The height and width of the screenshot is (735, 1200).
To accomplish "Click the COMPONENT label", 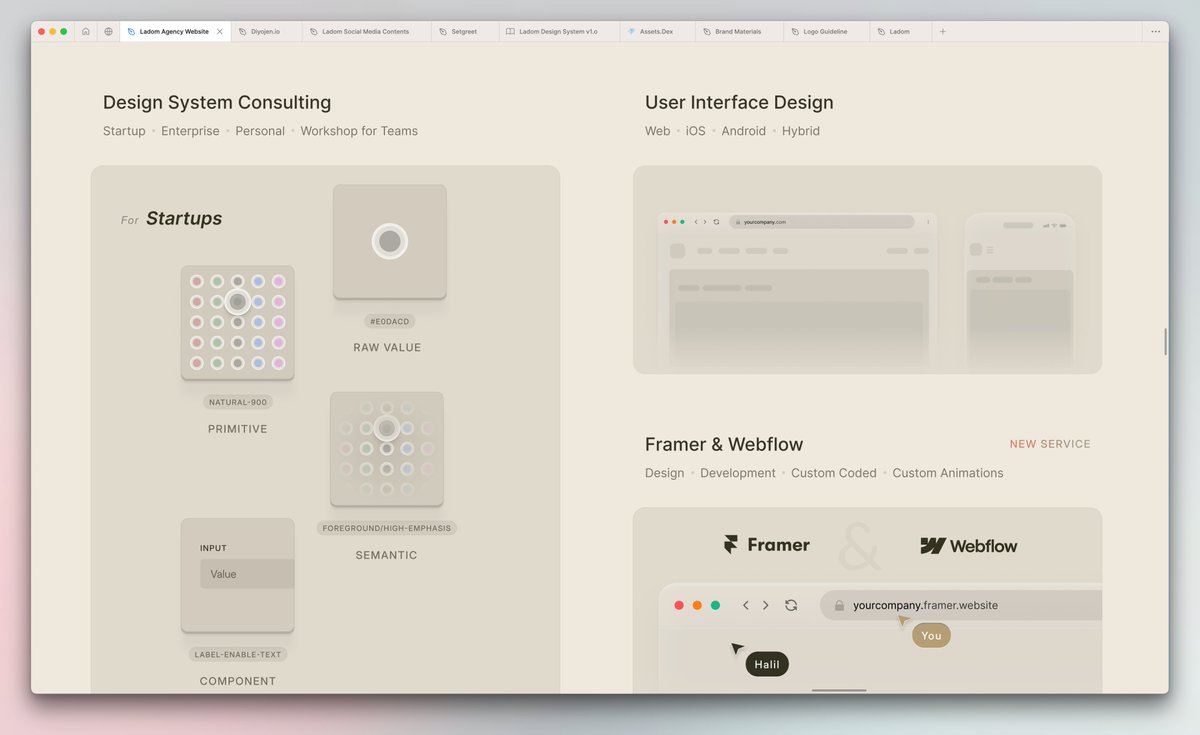I will click(x=238, y=681).
